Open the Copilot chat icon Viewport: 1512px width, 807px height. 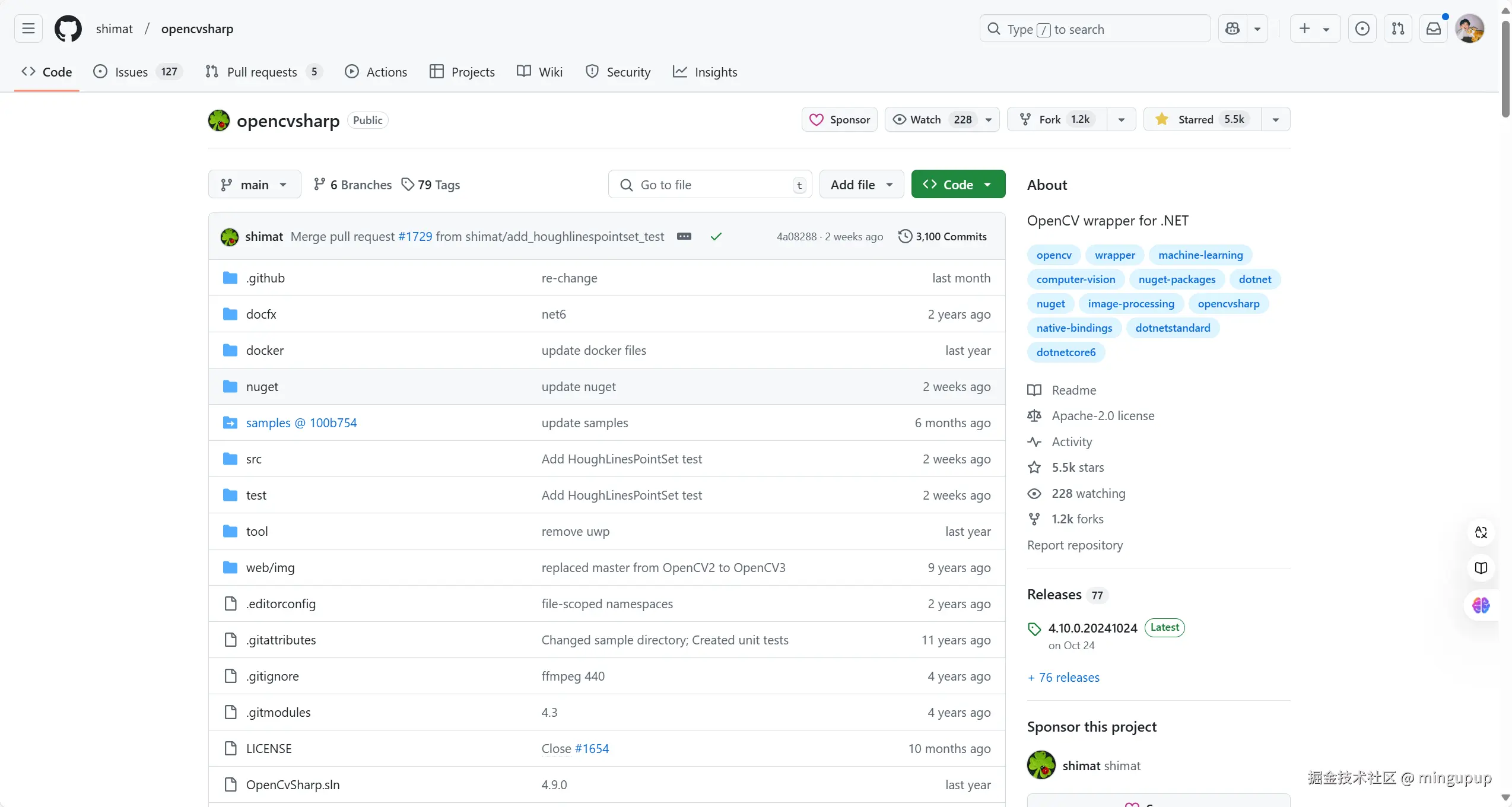coord(1233,28)
